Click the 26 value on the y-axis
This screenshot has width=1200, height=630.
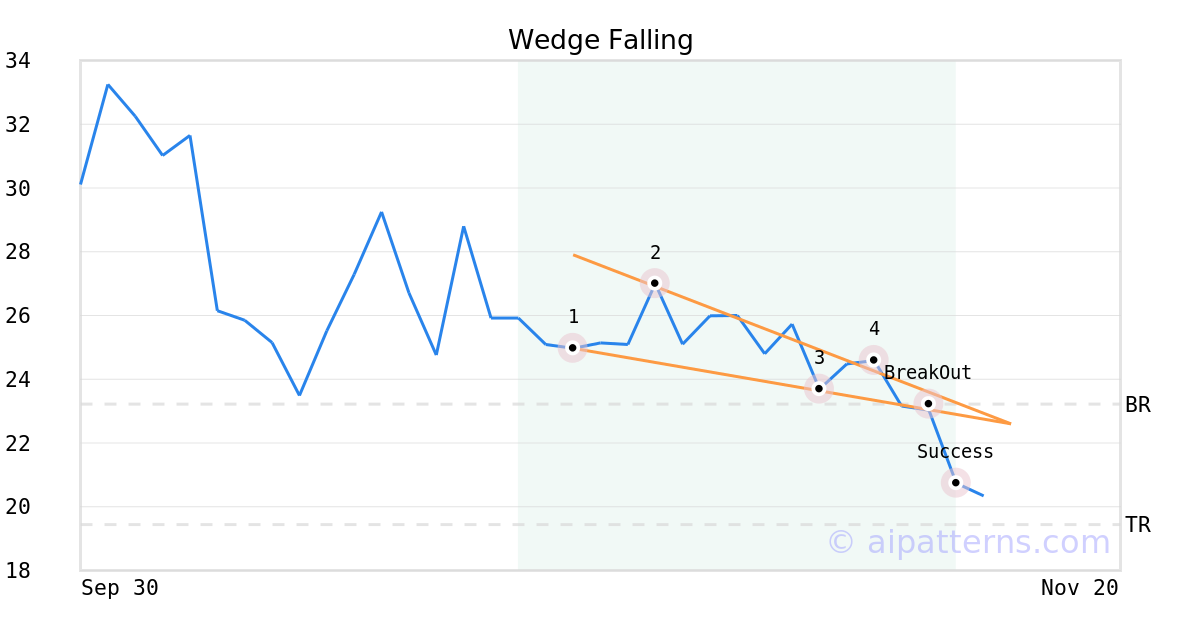17,316
